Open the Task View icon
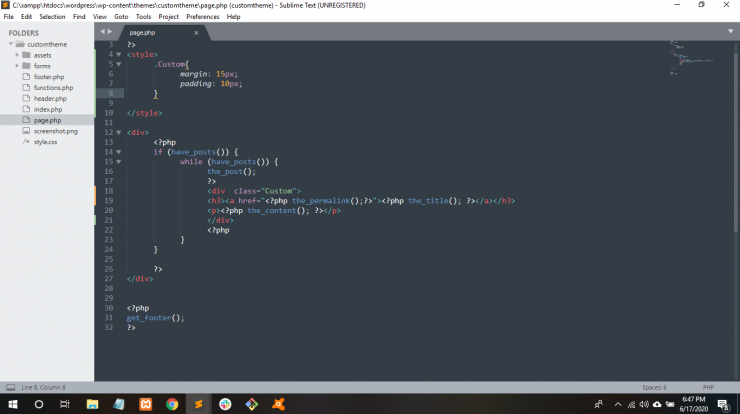Image resolution: width=740 pixels, height=414 pixels. pyautogui.click(x=65, y=404)
